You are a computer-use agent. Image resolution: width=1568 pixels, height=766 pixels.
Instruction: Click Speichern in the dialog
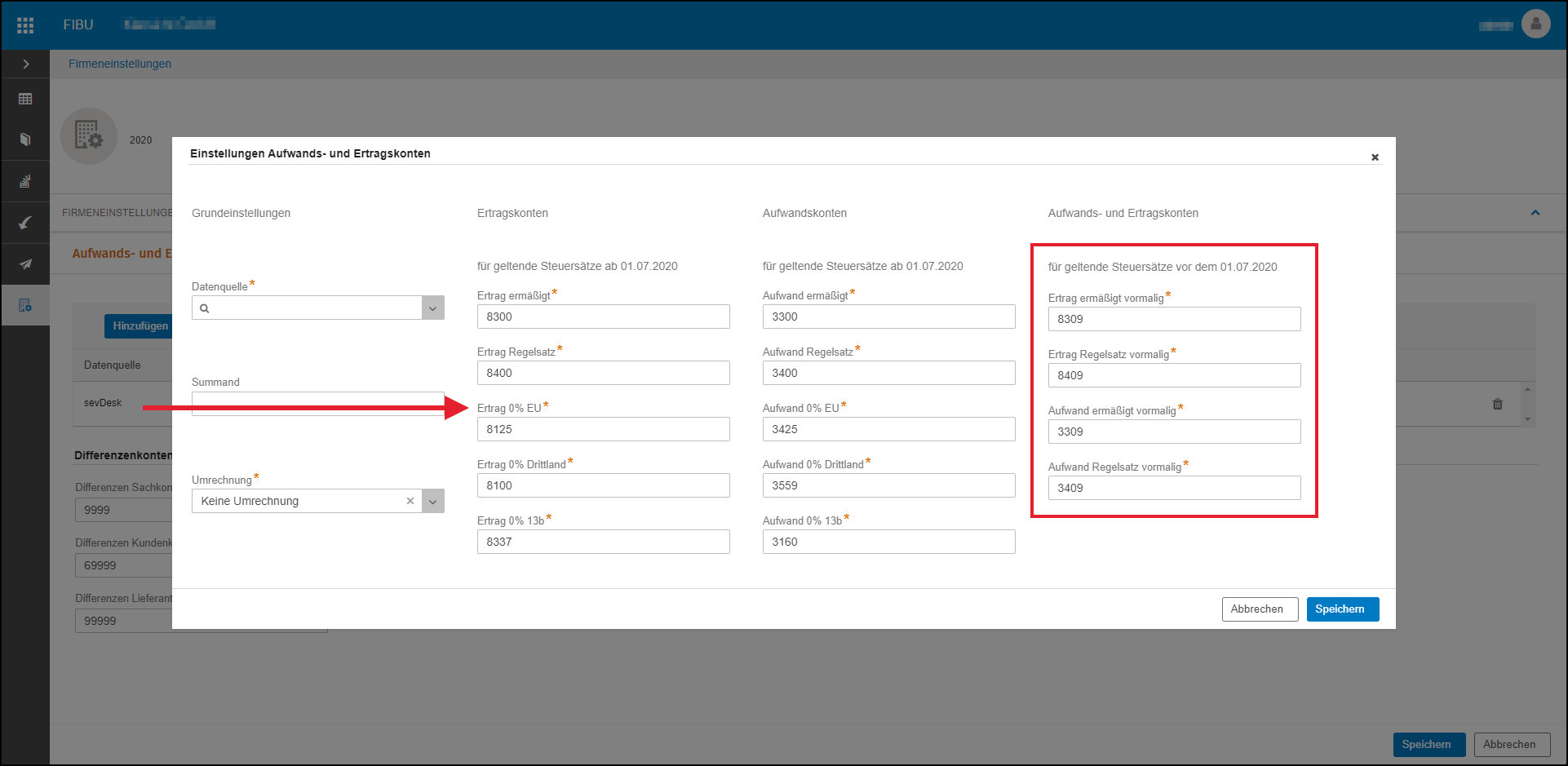coord(1342,609)
